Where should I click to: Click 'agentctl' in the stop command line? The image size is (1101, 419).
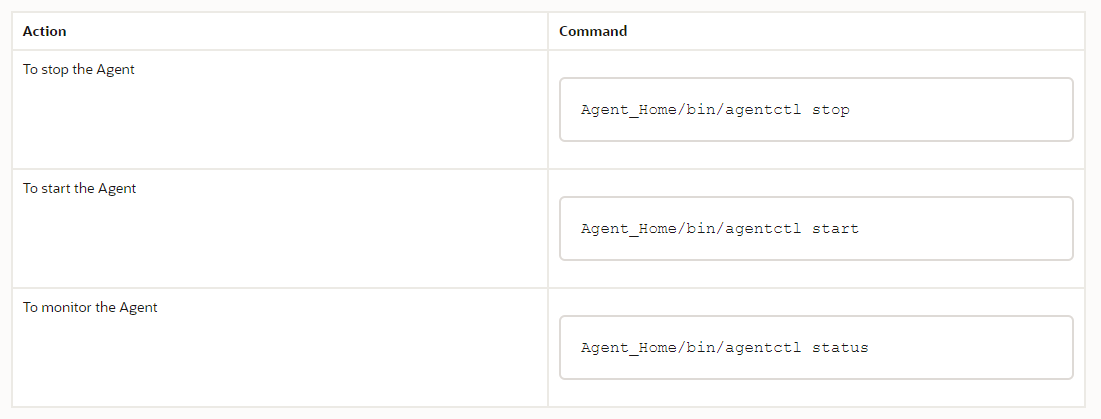tap(763, 110)
